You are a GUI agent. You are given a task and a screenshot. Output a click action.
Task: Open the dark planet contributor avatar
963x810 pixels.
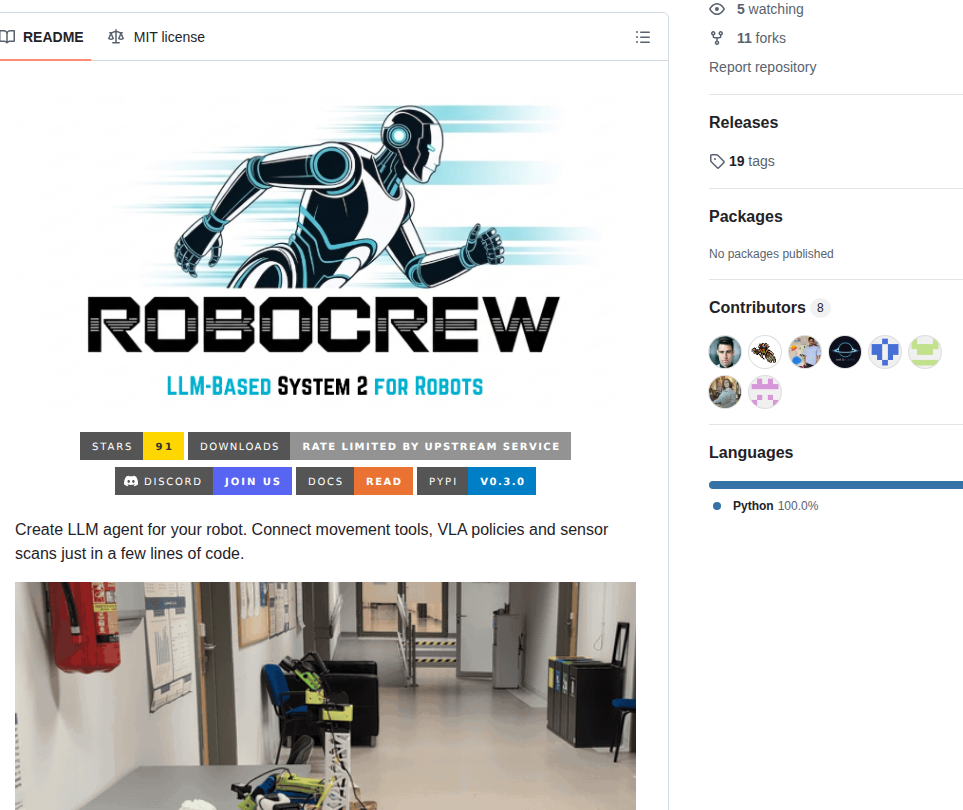[x=844, y=352]
